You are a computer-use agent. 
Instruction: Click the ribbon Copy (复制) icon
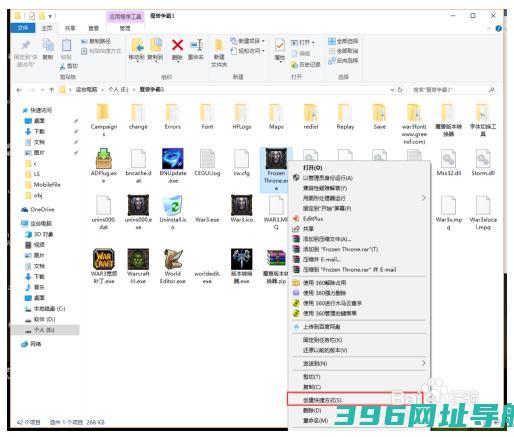pos(48,45)
